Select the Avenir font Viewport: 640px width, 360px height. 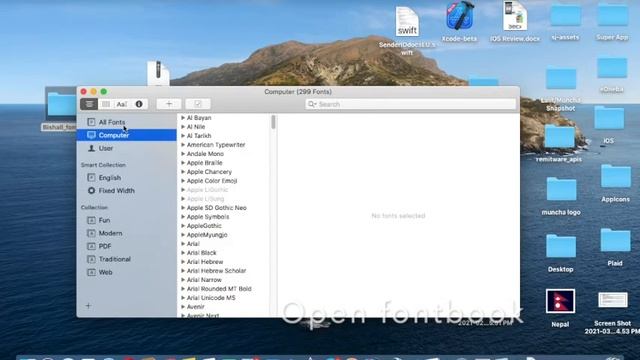coord(196,307)
